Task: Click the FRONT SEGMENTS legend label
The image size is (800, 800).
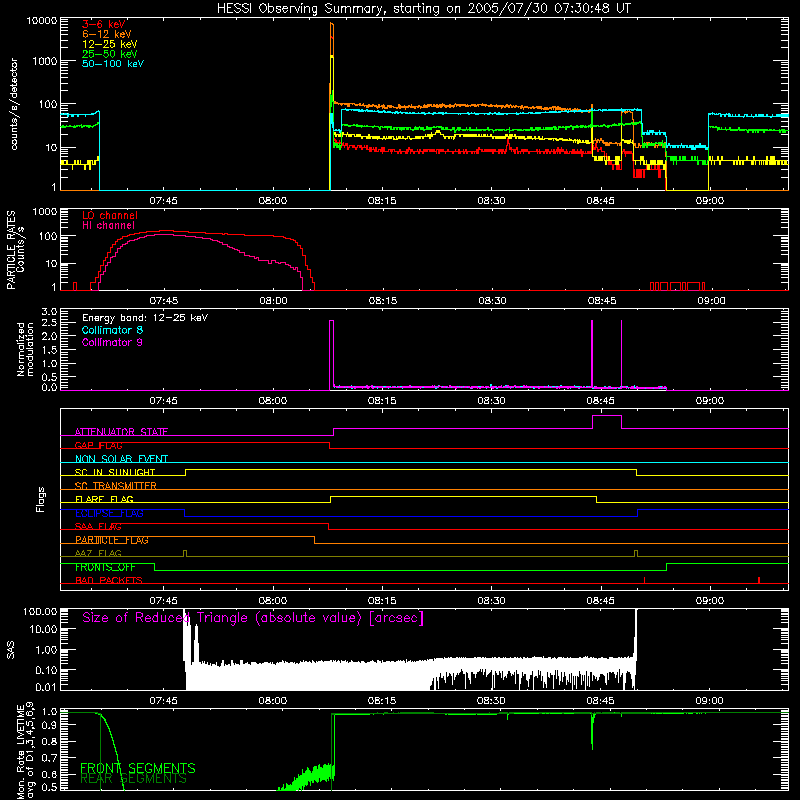Action: tap(138, 768)
